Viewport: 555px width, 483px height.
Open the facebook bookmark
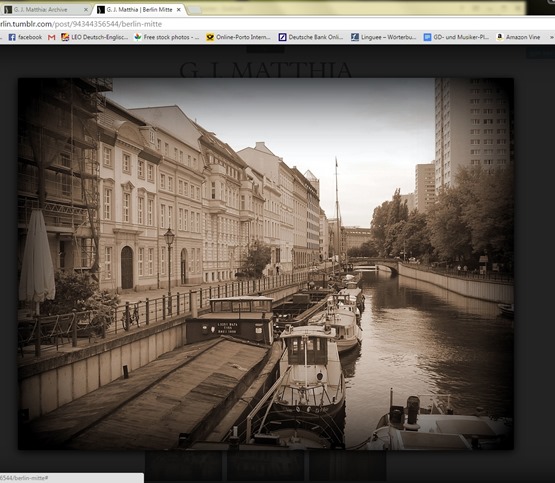coord(25,37)
